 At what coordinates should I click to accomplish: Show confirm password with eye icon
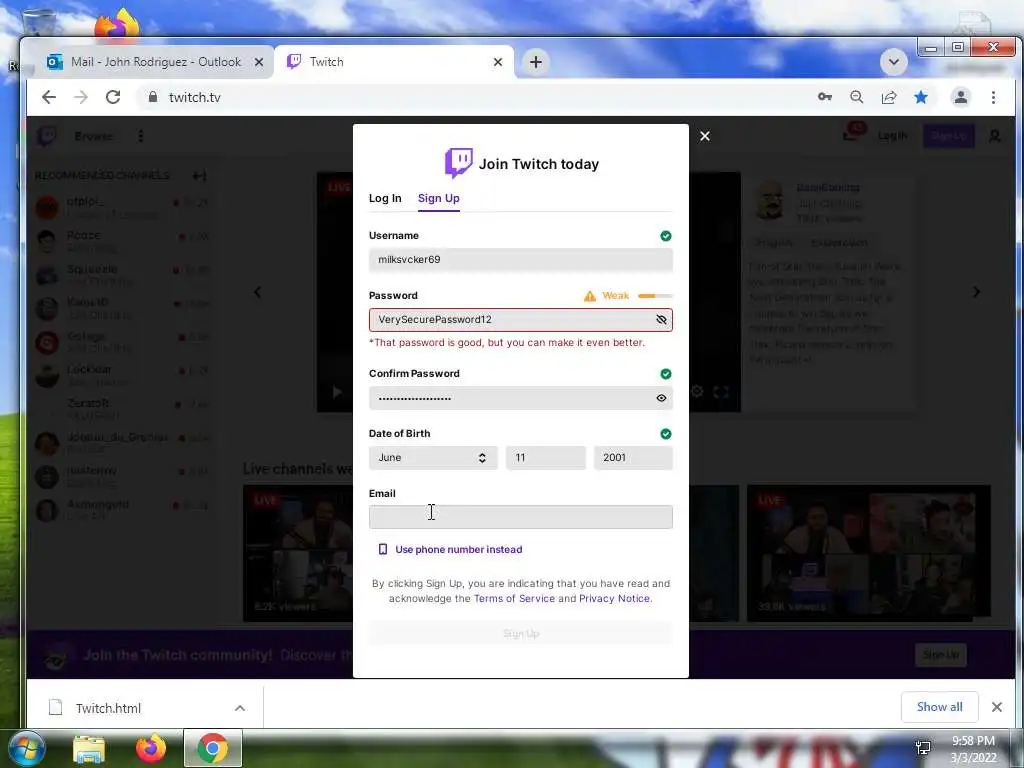[661, 398]
